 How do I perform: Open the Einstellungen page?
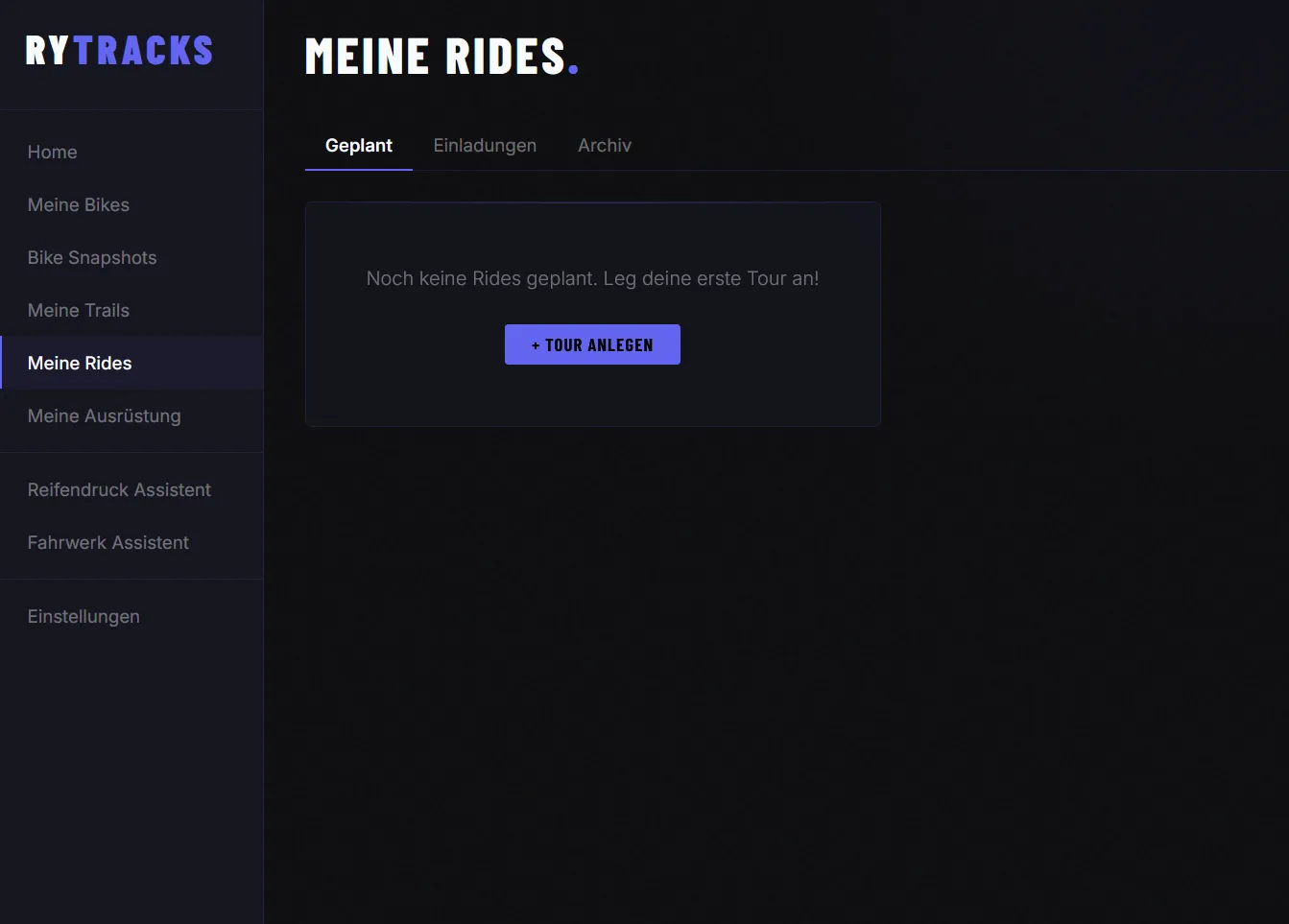coord(84,616)
